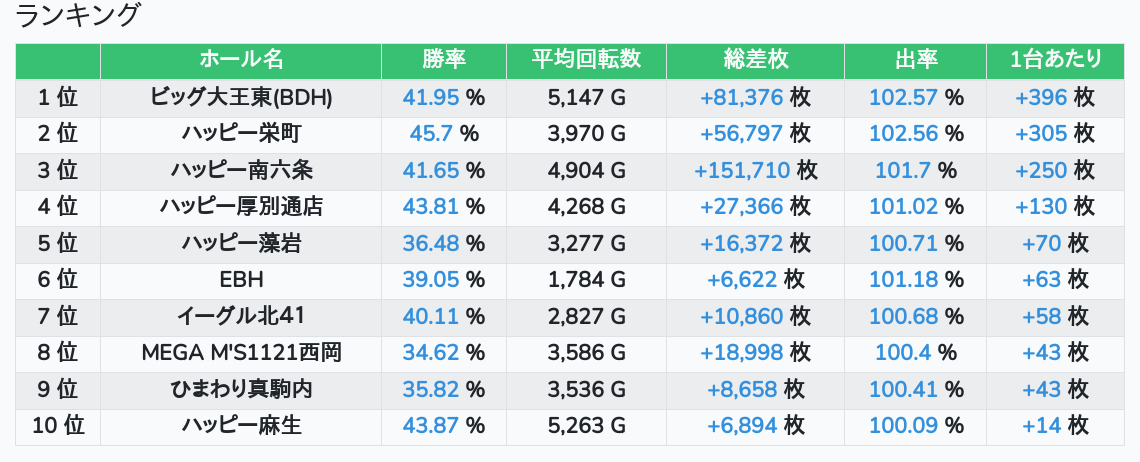The width and height of the screenshot is (1140, 462).
Task: Click the 平均回転数 column header
Action: [587, 60]
